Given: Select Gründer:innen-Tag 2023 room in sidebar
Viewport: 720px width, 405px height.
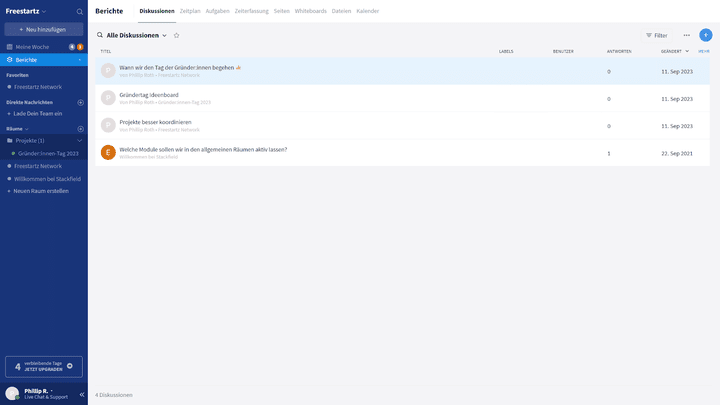Looking at the screenshot, I should [x=46, y=153].
